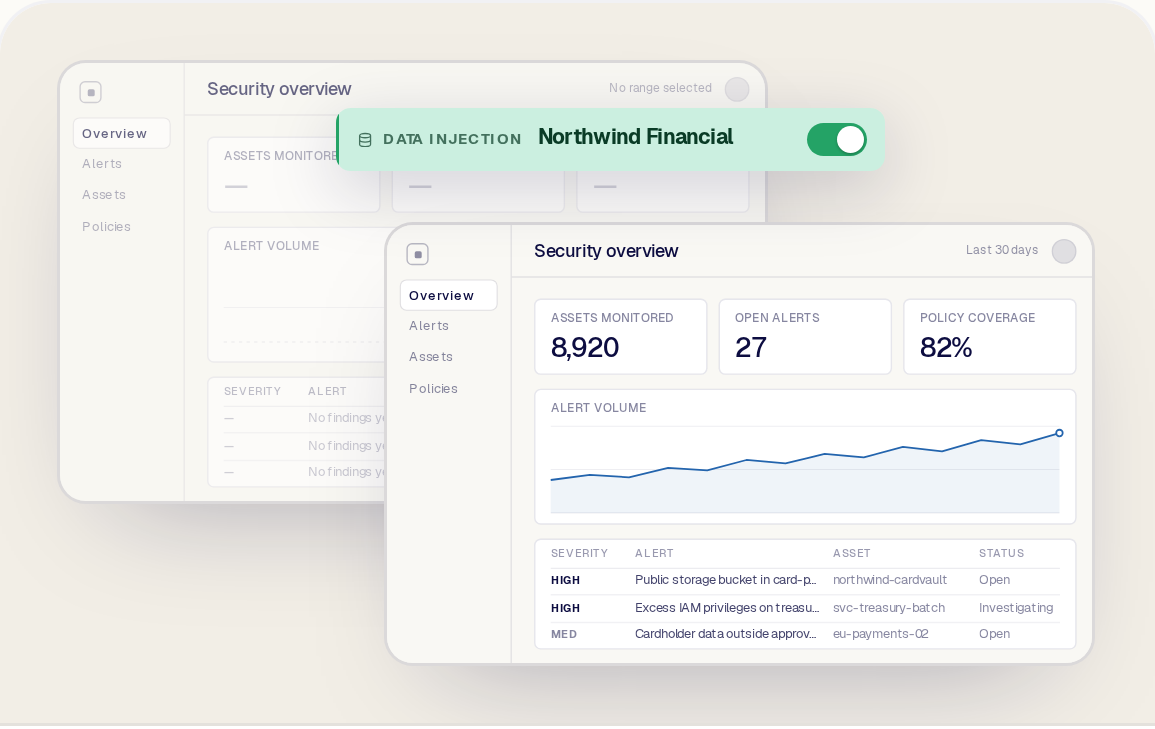The height and width of the screenshot is (729, 1155).
Task: Select the Public storage bucket alert row
Action: point(805,580)
